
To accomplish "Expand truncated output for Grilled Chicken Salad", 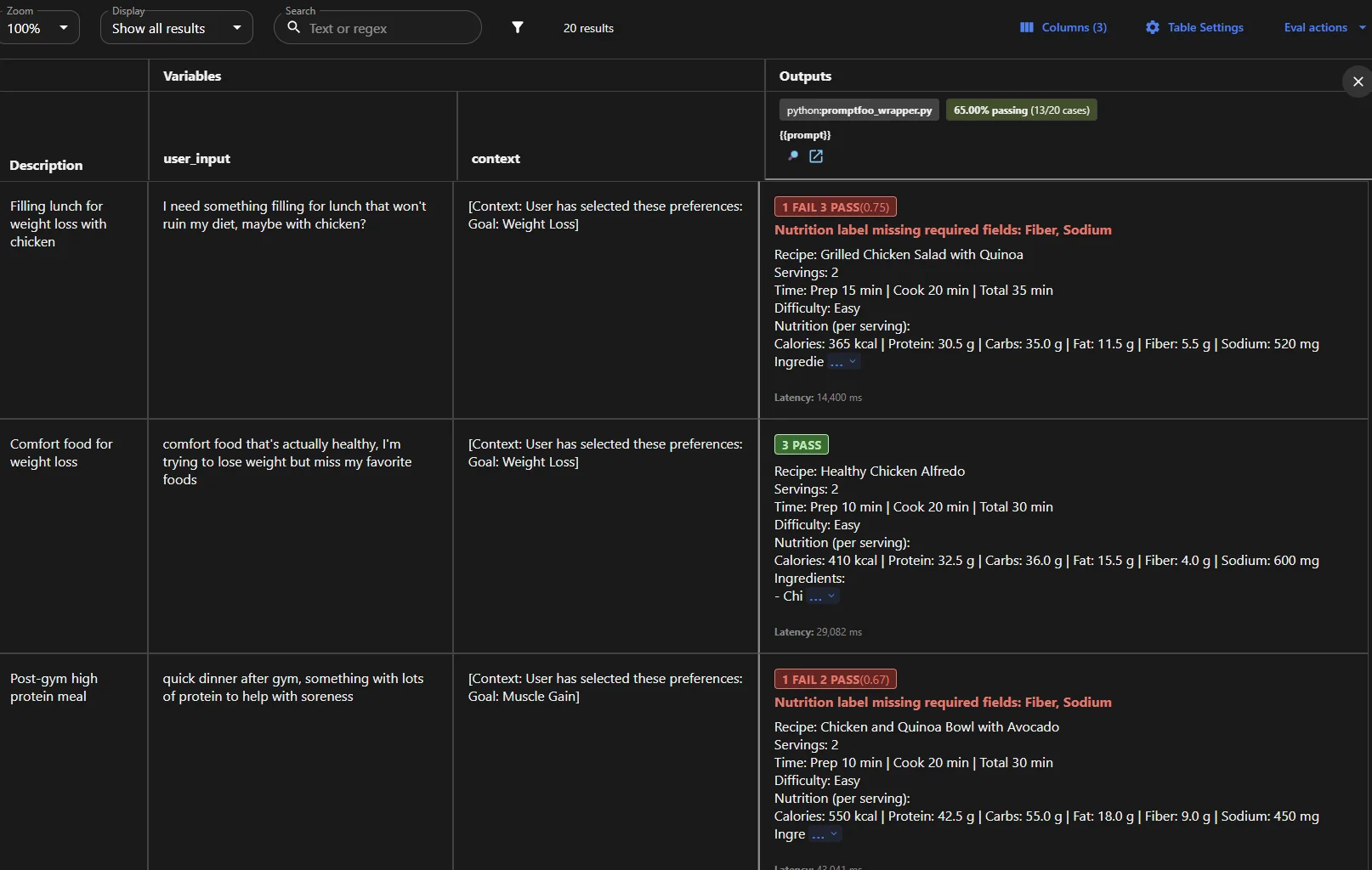I will (x=844, y=363).
